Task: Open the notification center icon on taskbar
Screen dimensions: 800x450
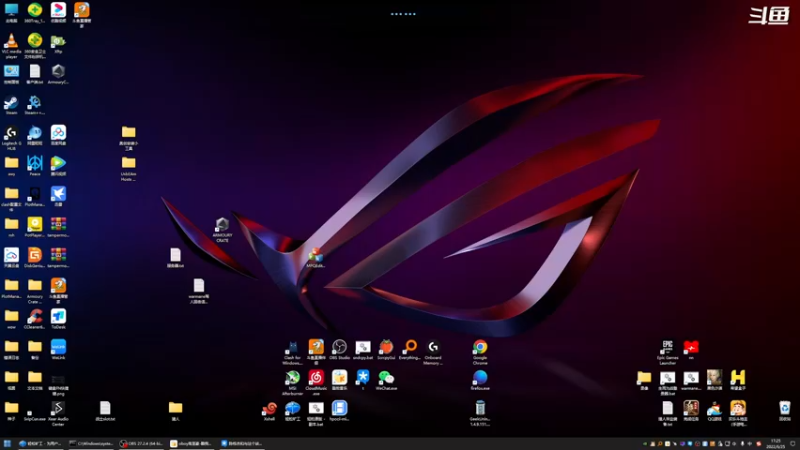Action: [x=793, y=443]
